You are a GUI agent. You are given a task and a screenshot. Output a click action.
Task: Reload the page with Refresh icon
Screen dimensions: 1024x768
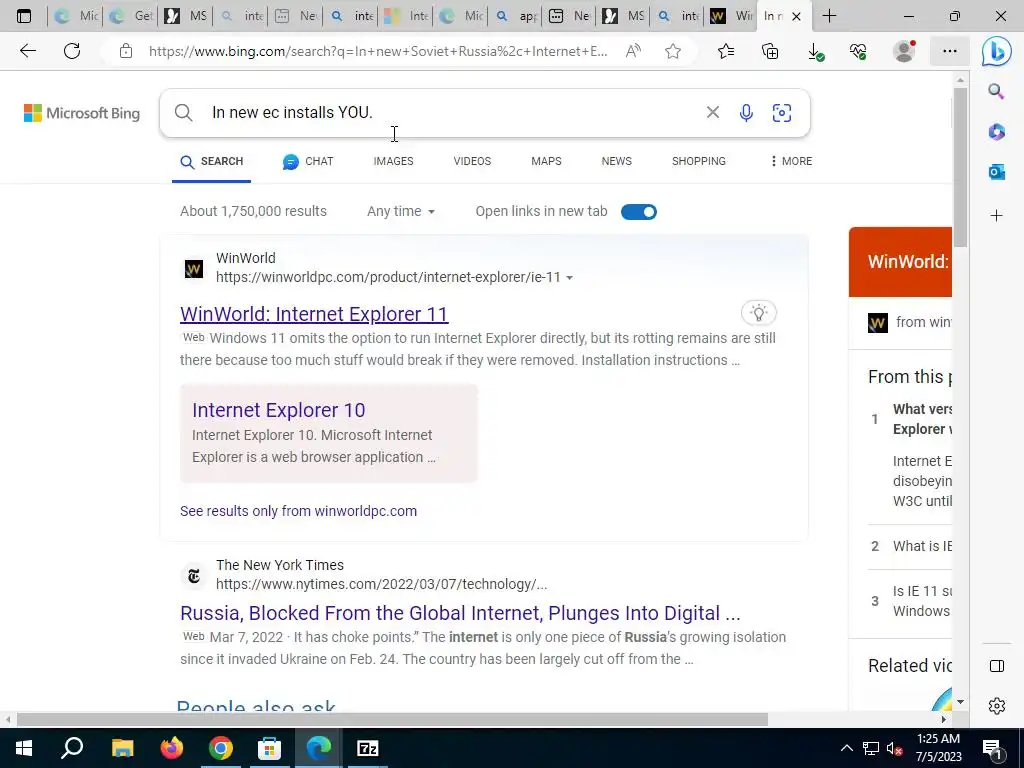72,51
